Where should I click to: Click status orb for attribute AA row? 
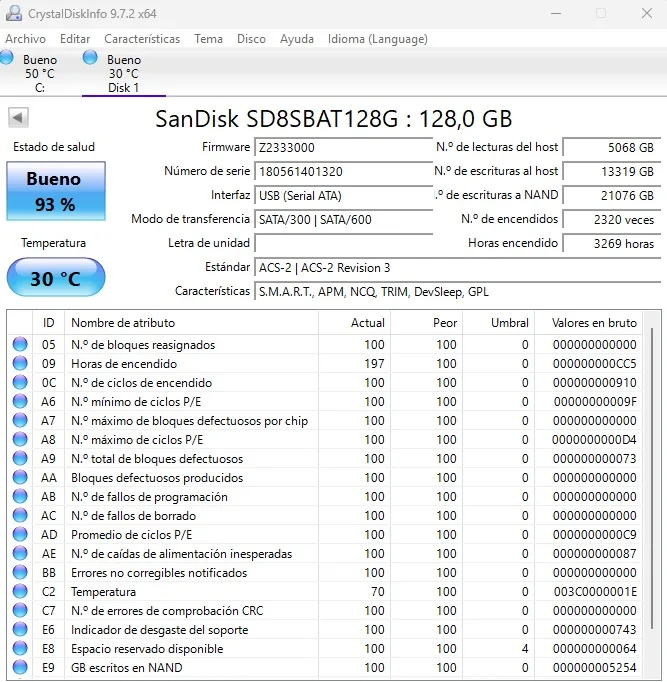20,477
